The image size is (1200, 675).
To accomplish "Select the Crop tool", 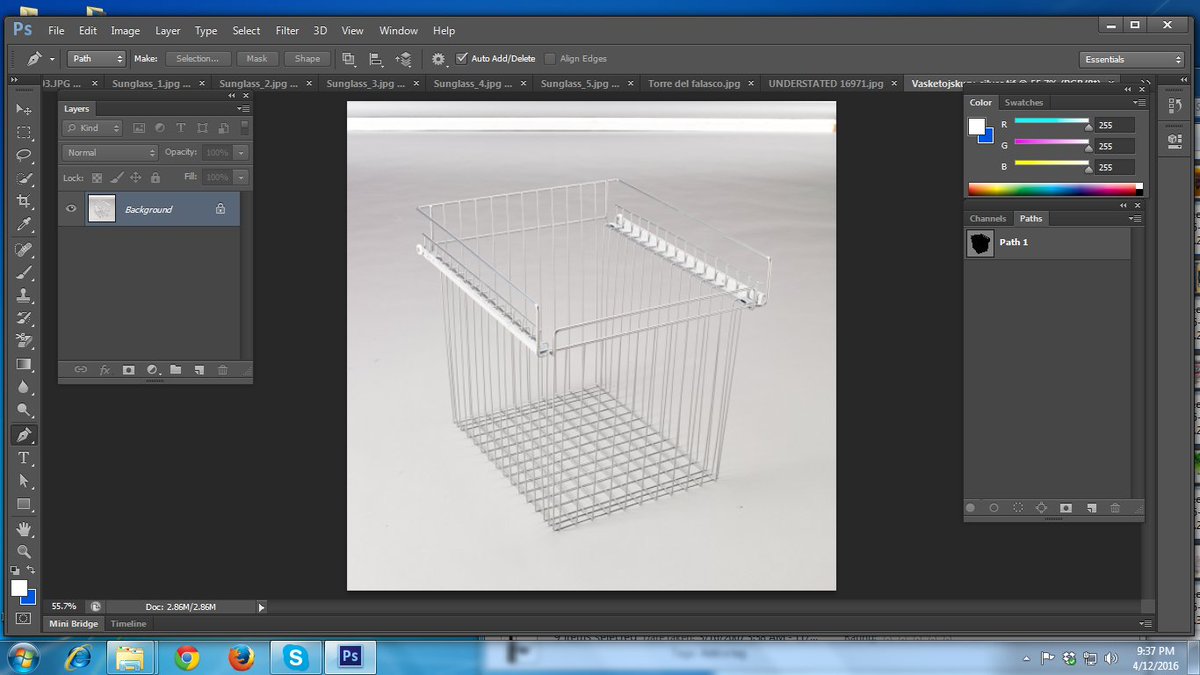I will (x=24, y=201).
